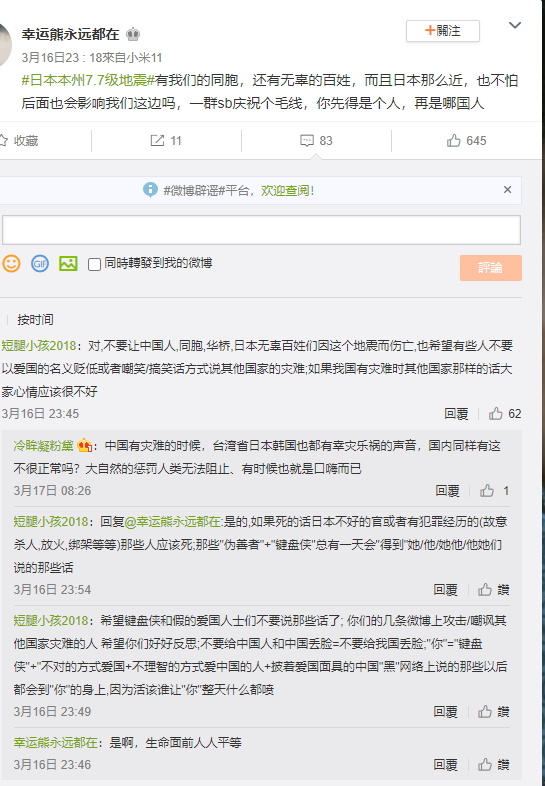Open the #日本本州7.7级地震# hashtag link
545x786 pixels.
pos(88,80)
